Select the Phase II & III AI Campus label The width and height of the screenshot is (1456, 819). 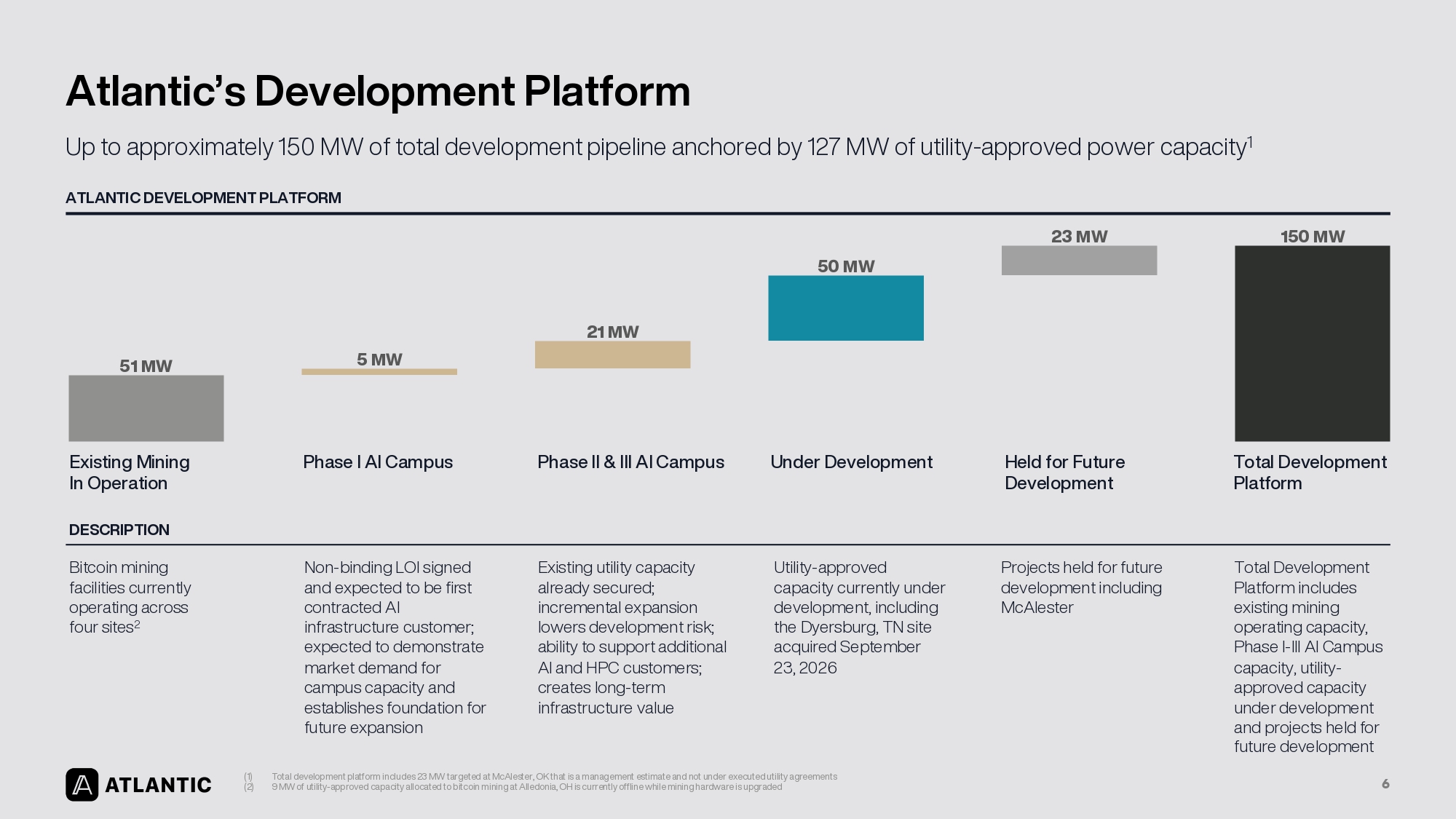pos(630,462)
